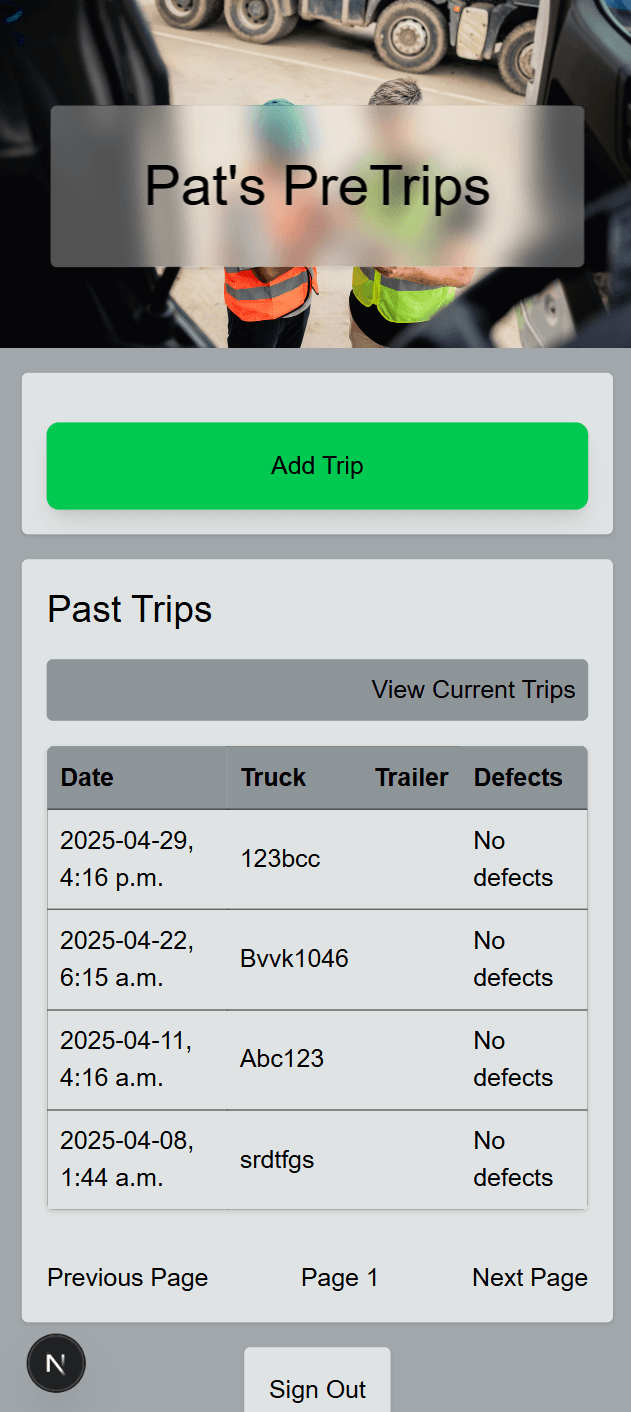Click the Past Trips heading
The image size is (631, 1412).
pos(130,609)
